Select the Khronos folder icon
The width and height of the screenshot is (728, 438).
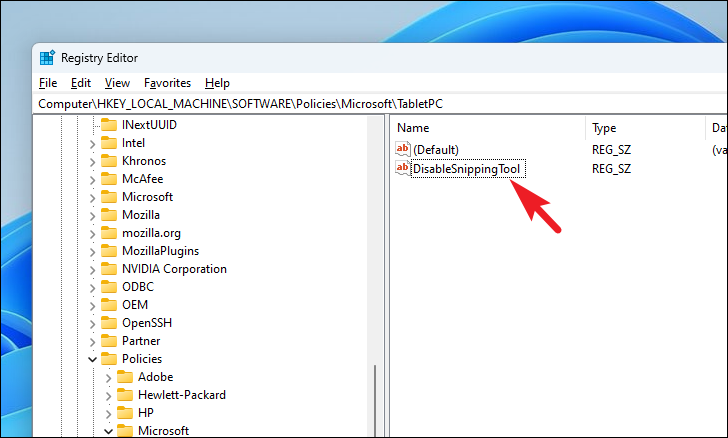click(109, 161)
